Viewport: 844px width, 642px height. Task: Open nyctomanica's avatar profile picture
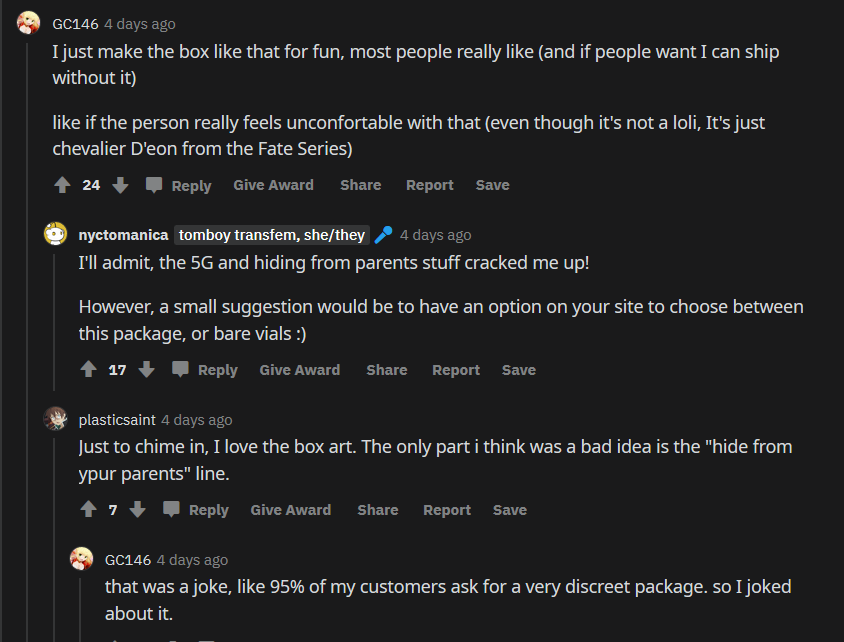(56, 234)
